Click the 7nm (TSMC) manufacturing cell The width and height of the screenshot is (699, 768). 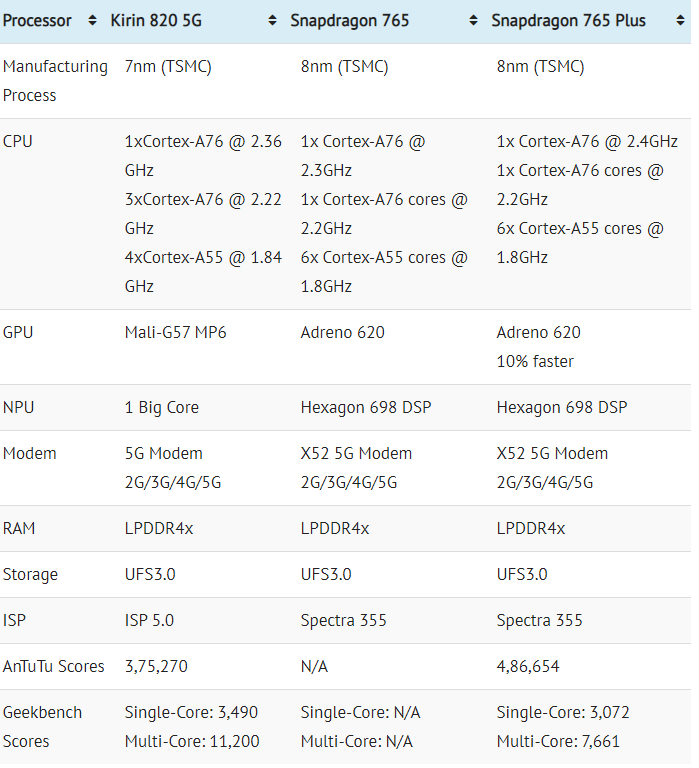coord(168,67)
